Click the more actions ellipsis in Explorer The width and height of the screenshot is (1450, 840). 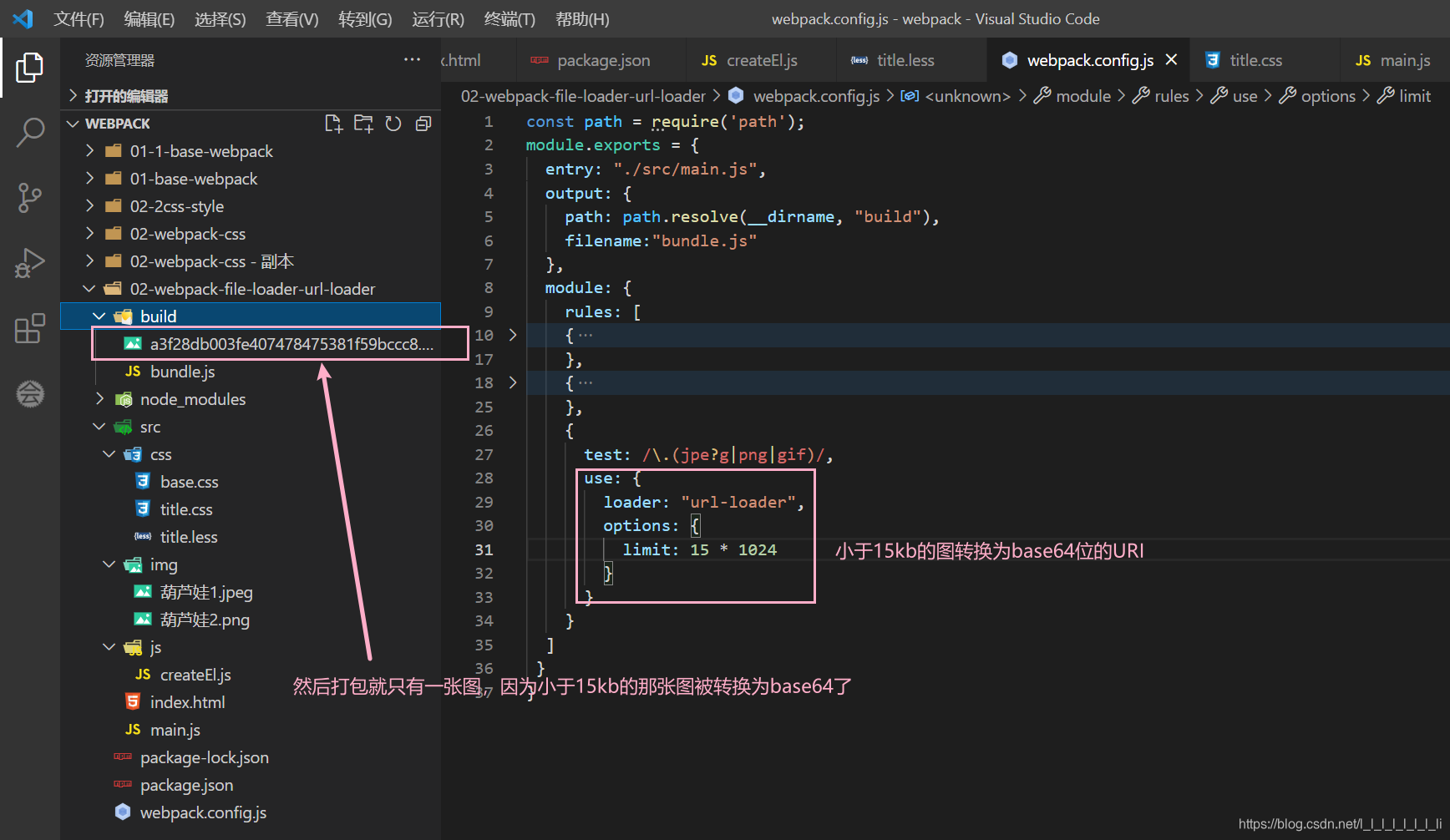412,59
